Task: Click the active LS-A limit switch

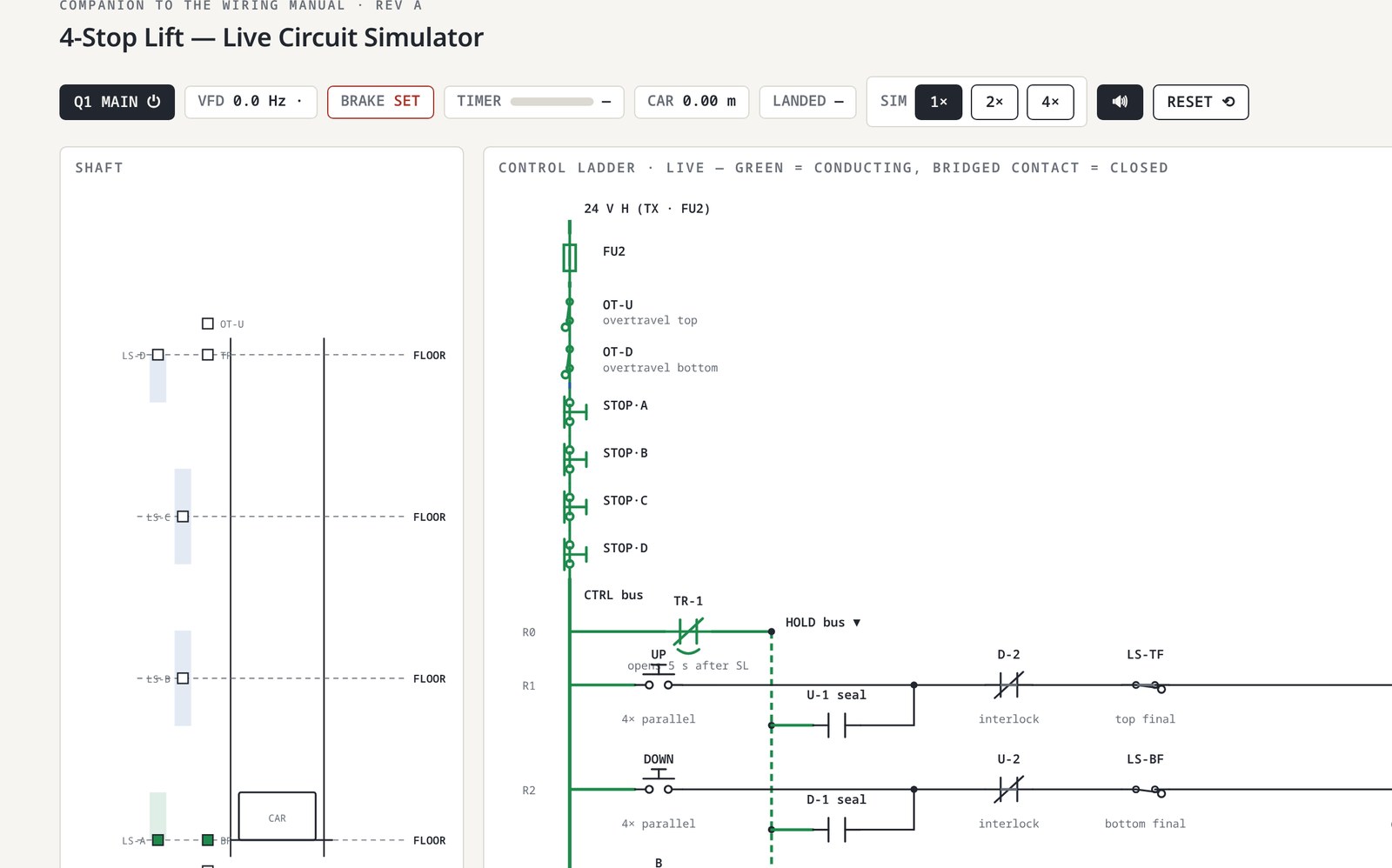Action: [x=158, y=840]
